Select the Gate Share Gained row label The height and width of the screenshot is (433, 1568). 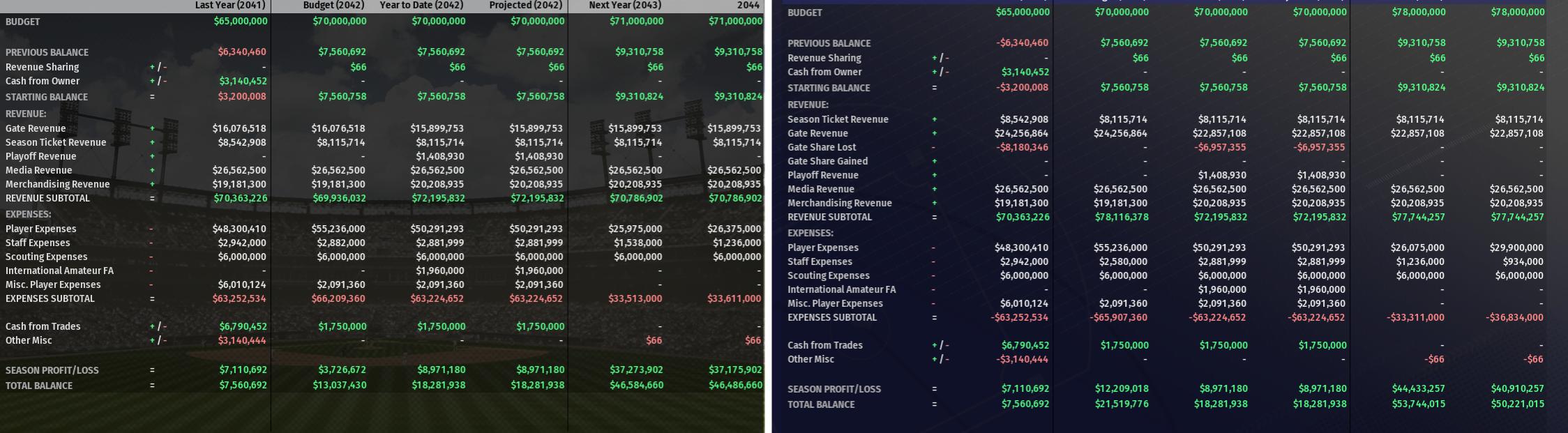pos(827,161)
